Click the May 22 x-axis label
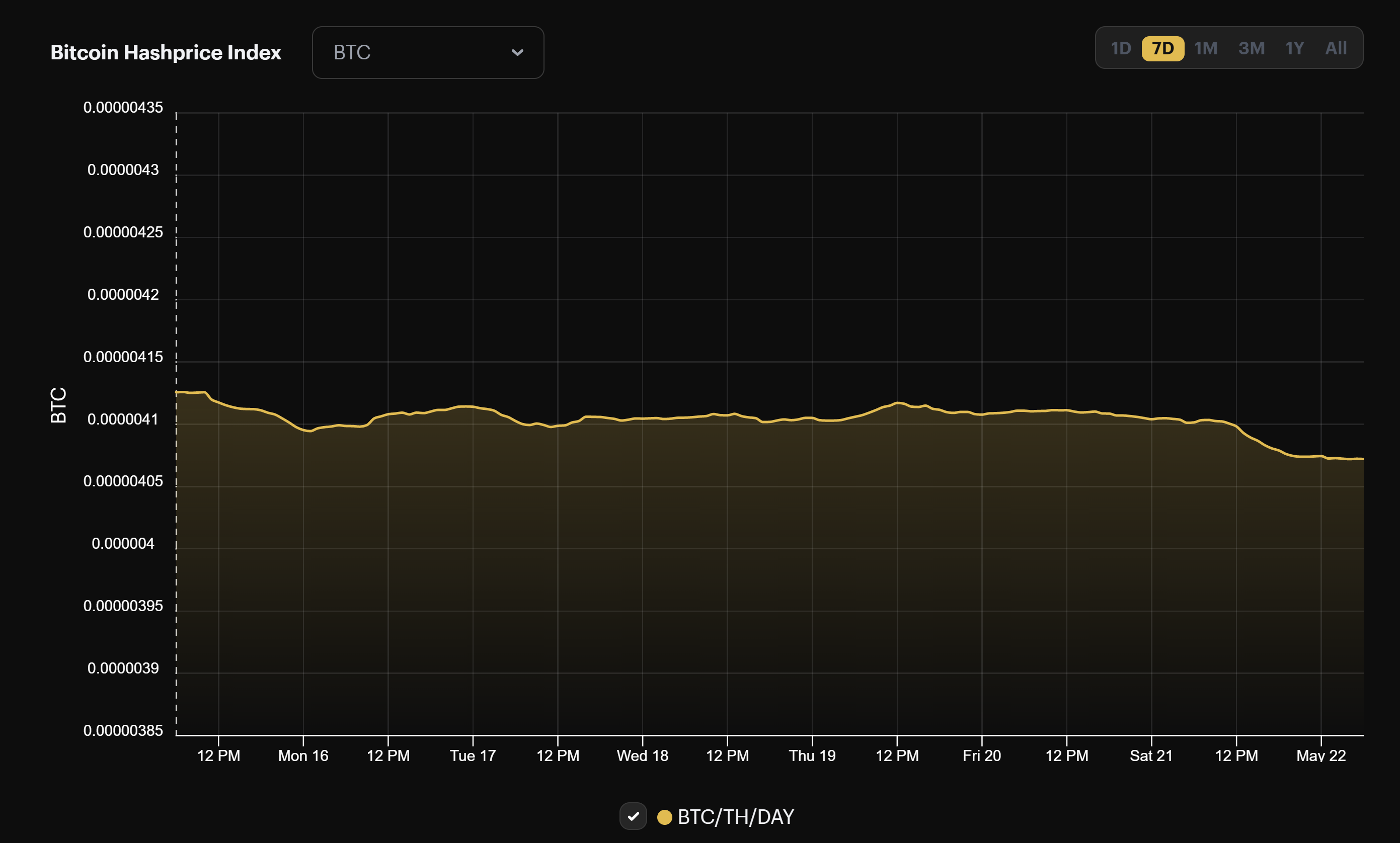The width and height of the screenshot is (1400, 843). pos(1321,755)
